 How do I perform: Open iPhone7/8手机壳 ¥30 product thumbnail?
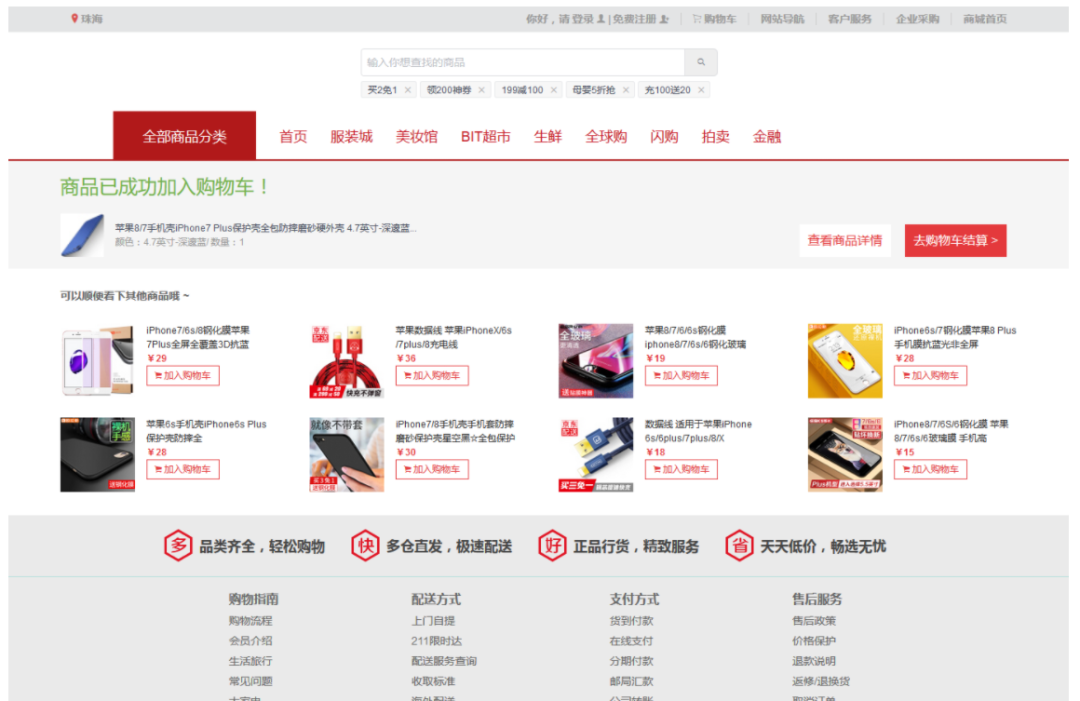pos(346,454)
